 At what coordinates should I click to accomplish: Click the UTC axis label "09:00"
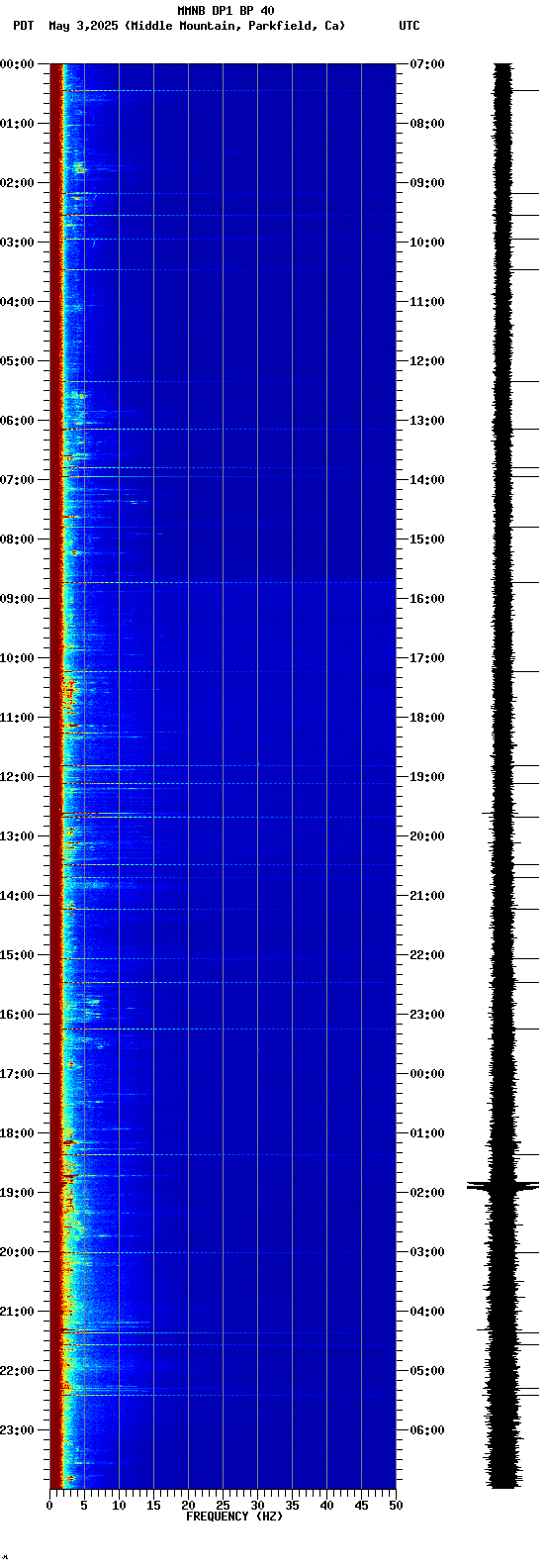(x=426, y=183)
